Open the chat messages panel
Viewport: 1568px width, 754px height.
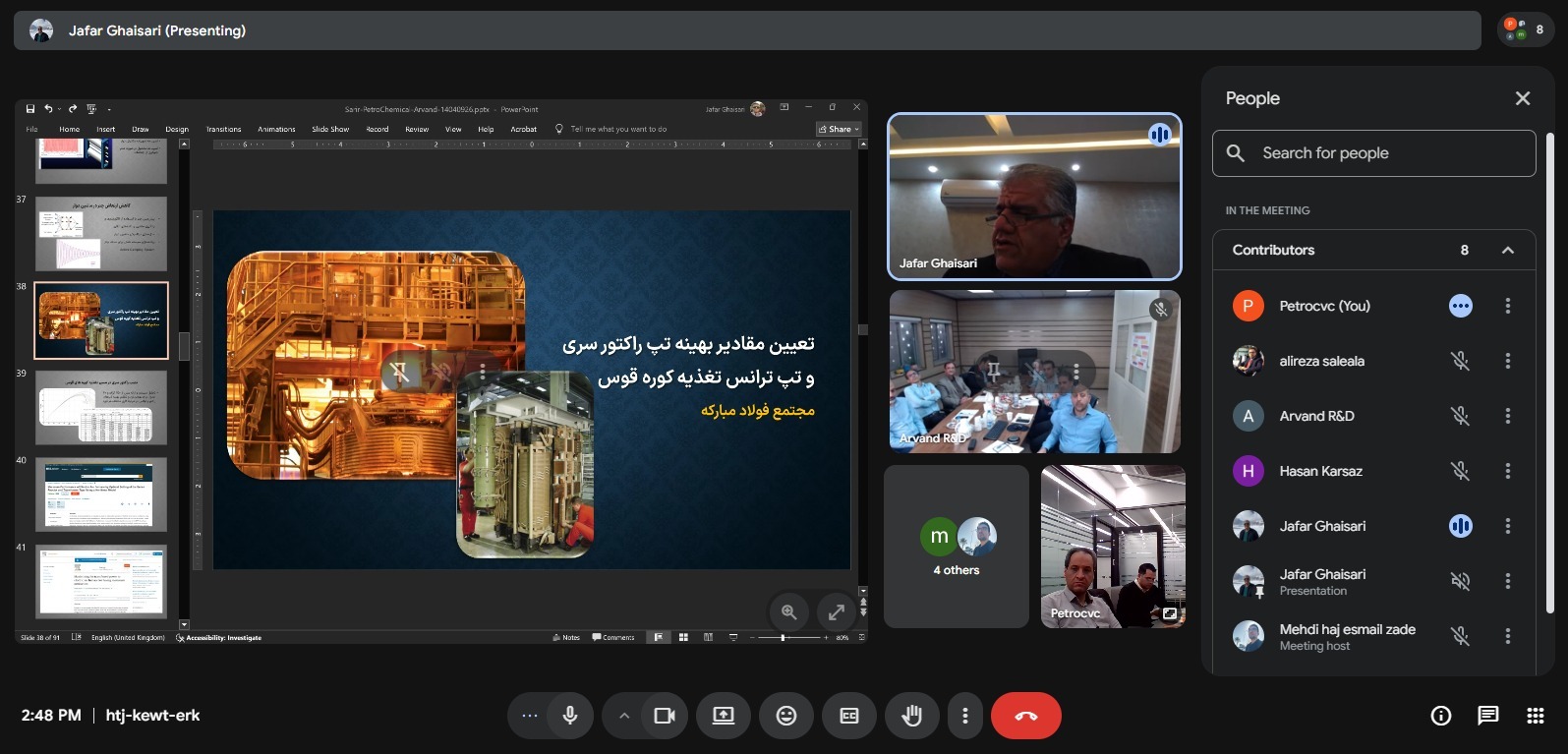pos(1487,716)
